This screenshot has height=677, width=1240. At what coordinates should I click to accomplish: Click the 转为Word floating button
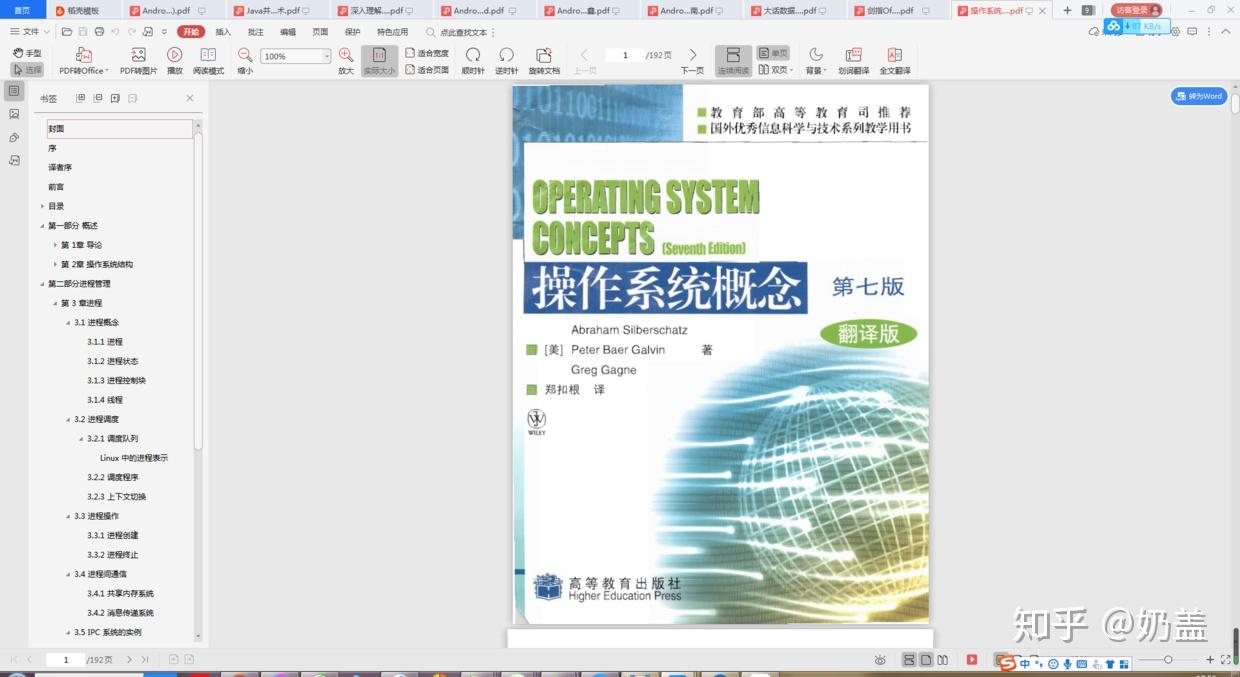click(x=1199, y=96)
